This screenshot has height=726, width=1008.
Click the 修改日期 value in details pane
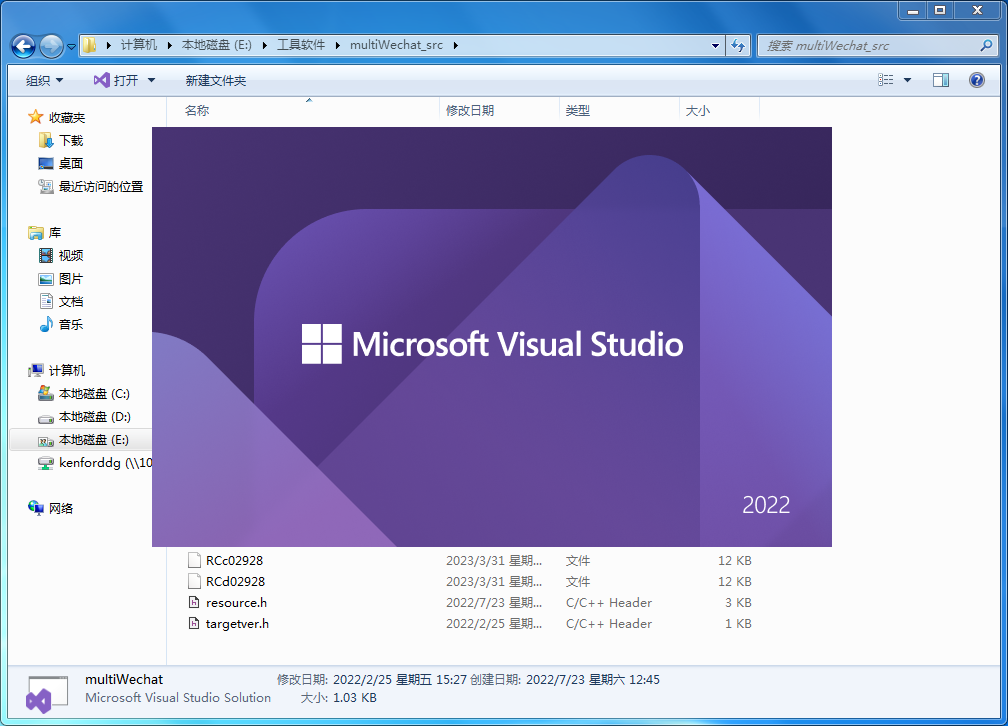(x=400, y=680)
